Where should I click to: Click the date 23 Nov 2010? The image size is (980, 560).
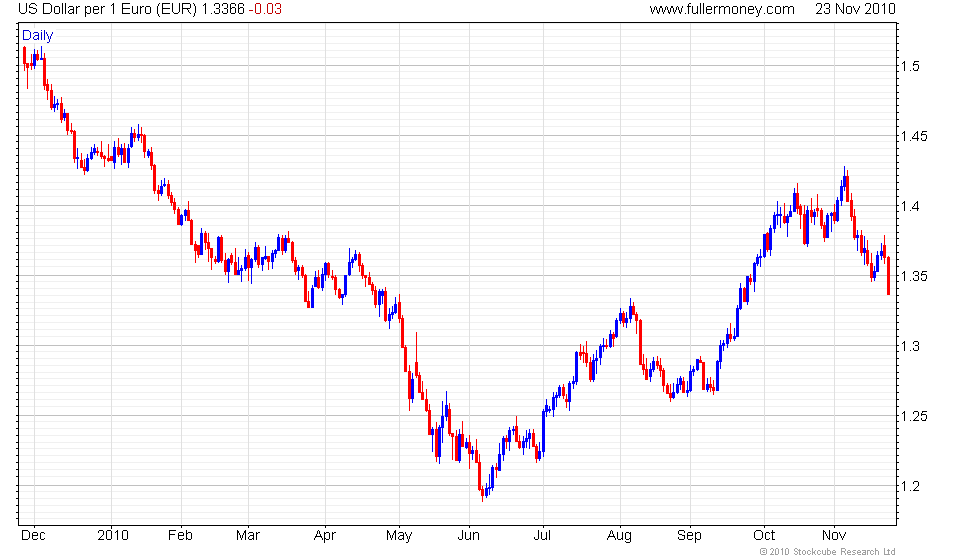coord(855,9)
